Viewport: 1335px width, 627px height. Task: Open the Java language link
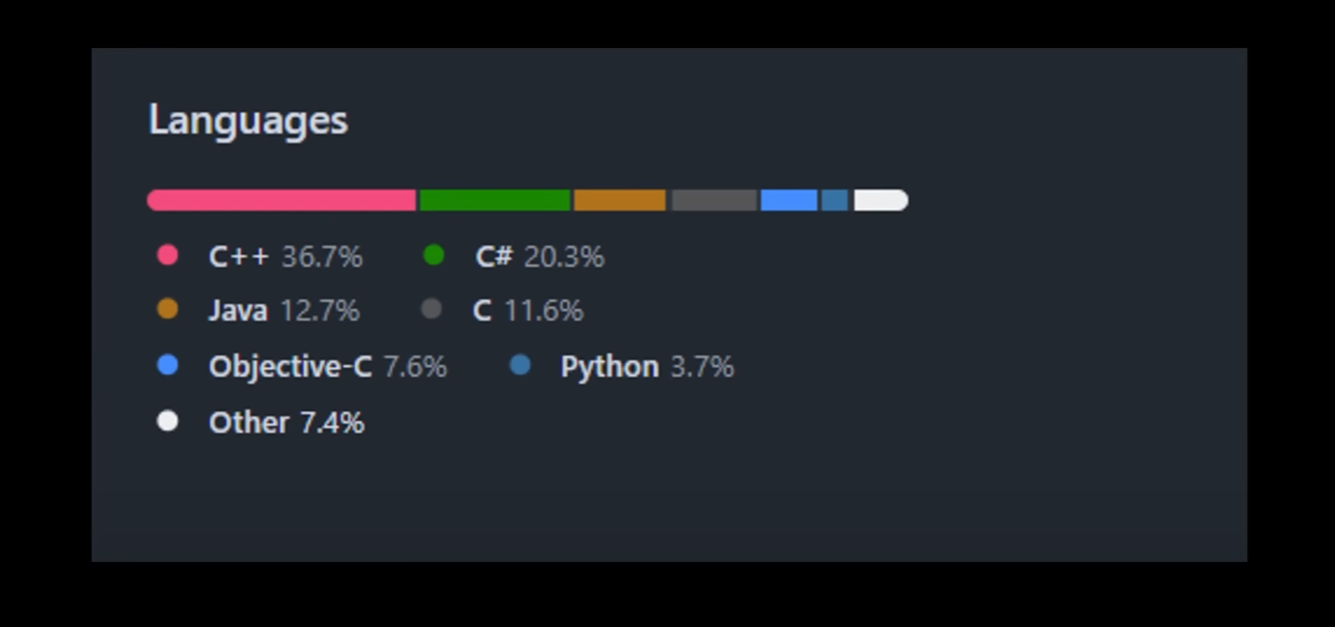click(x=284, y=311)
